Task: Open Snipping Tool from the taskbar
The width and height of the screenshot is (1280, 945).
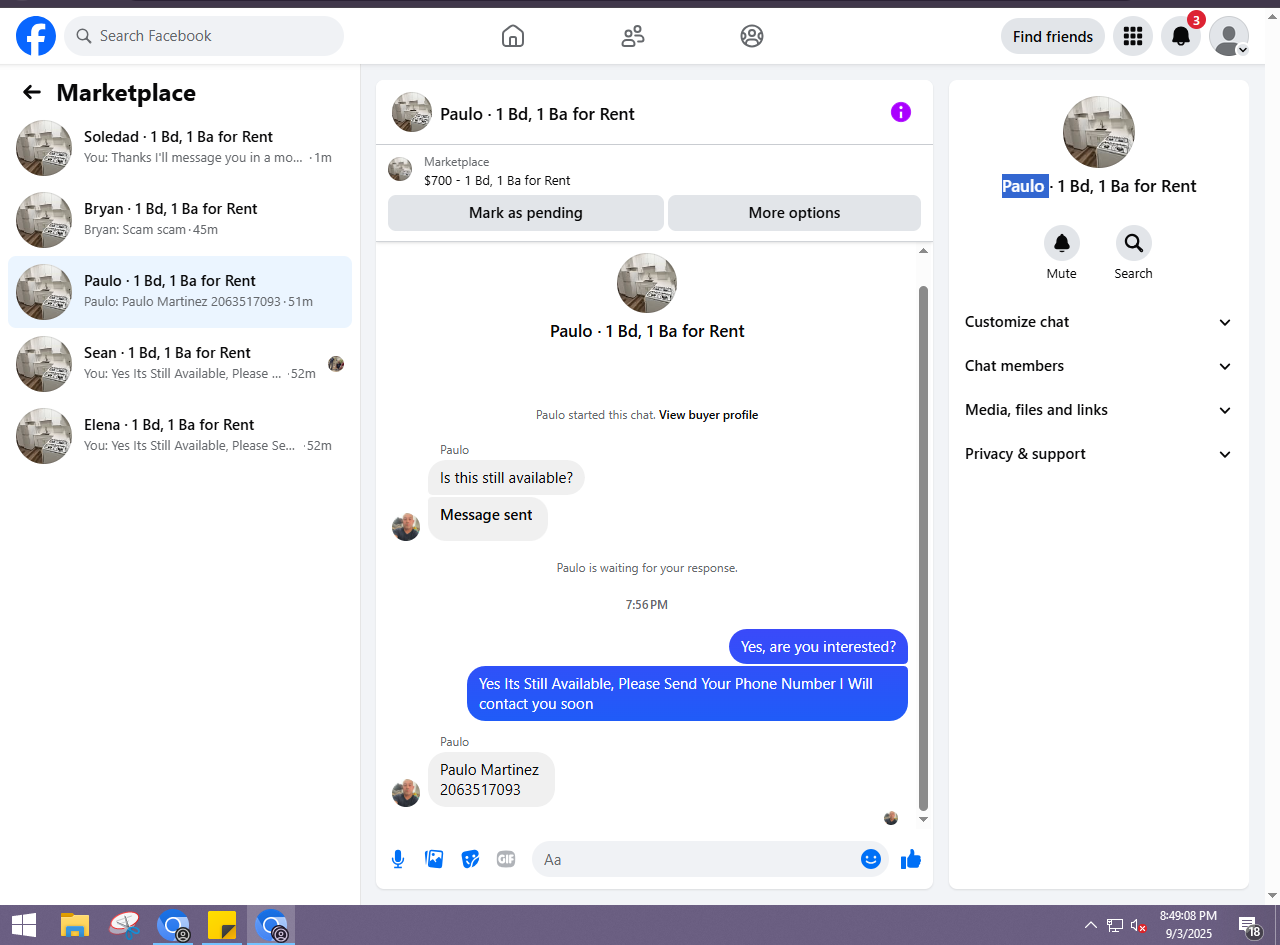Action: 125,925
